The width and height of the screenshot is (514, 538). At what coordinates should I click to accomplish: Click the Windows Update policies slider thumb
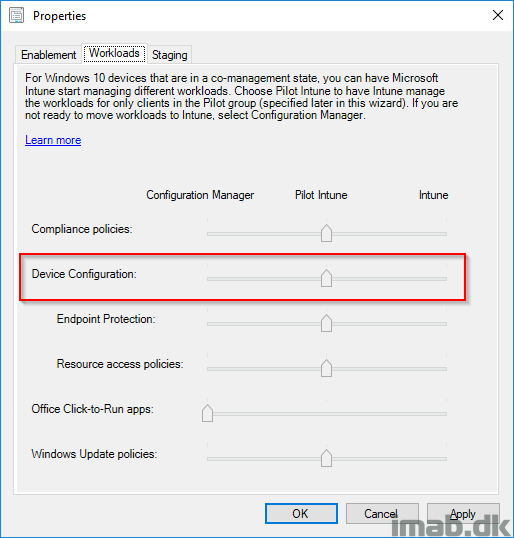tap(326, 458)
